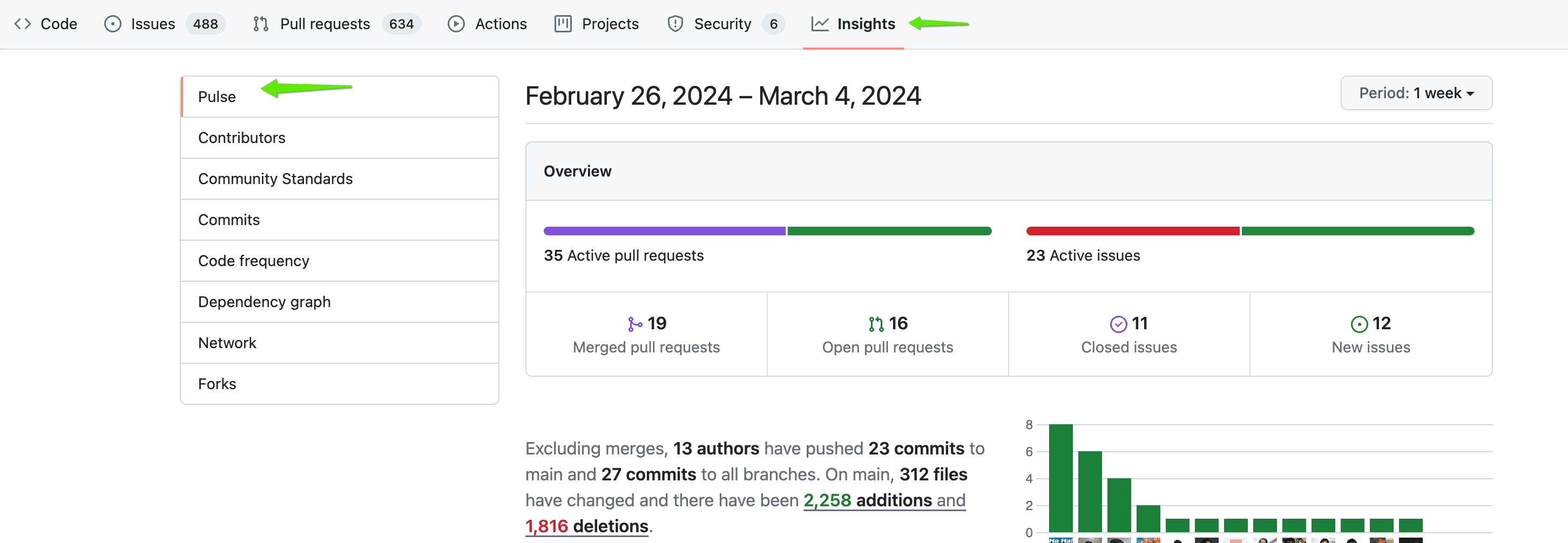Image resolution: width=1568 pixels, height=543 pixels.
Task: Click the Security shield icon
Action: point(675,24)
